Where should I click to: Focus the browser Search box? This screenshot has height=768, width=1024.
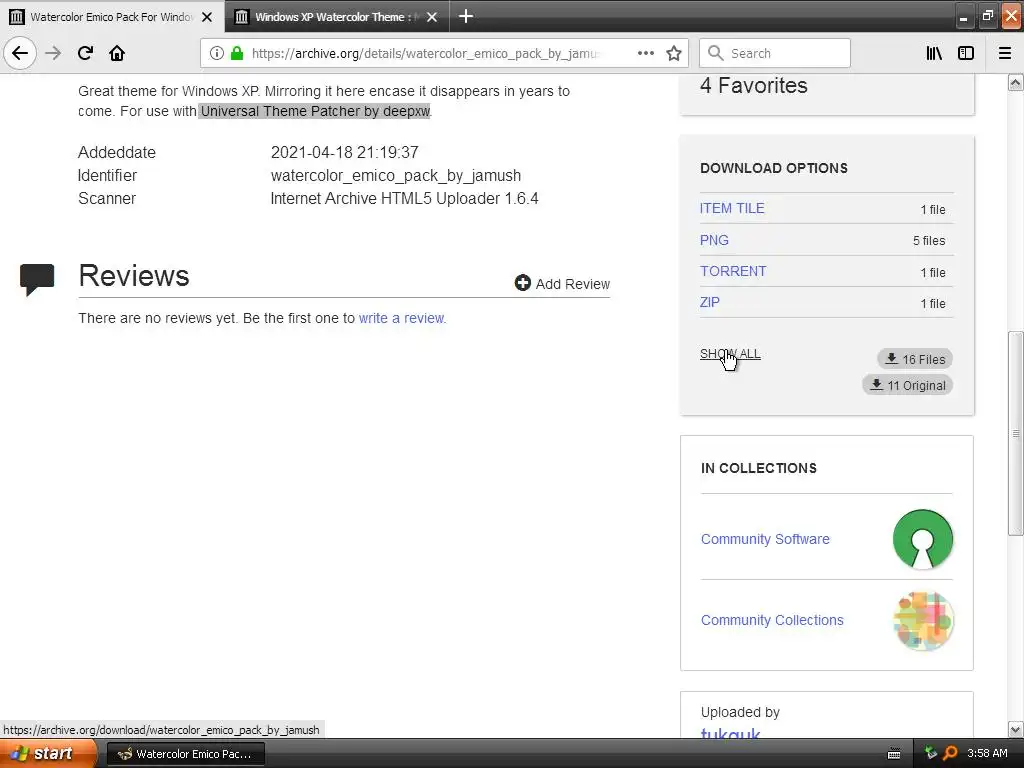pos(775,53)
